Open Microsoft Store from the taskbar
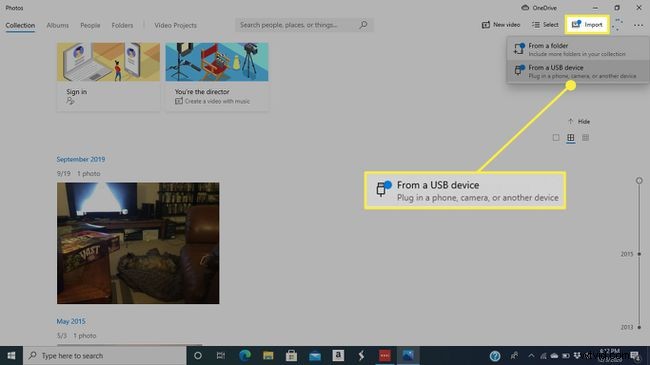 point(291,355)
